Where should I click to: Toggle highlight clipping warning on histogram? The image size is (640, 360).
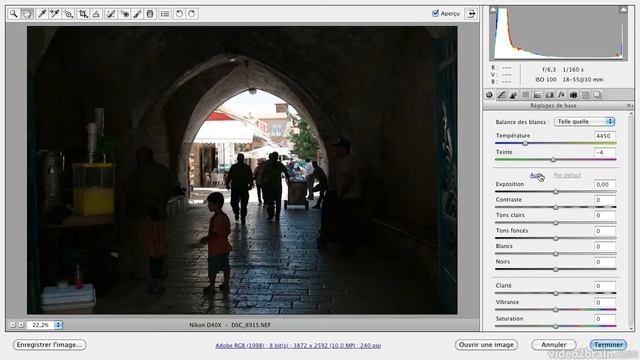[623, 10]
